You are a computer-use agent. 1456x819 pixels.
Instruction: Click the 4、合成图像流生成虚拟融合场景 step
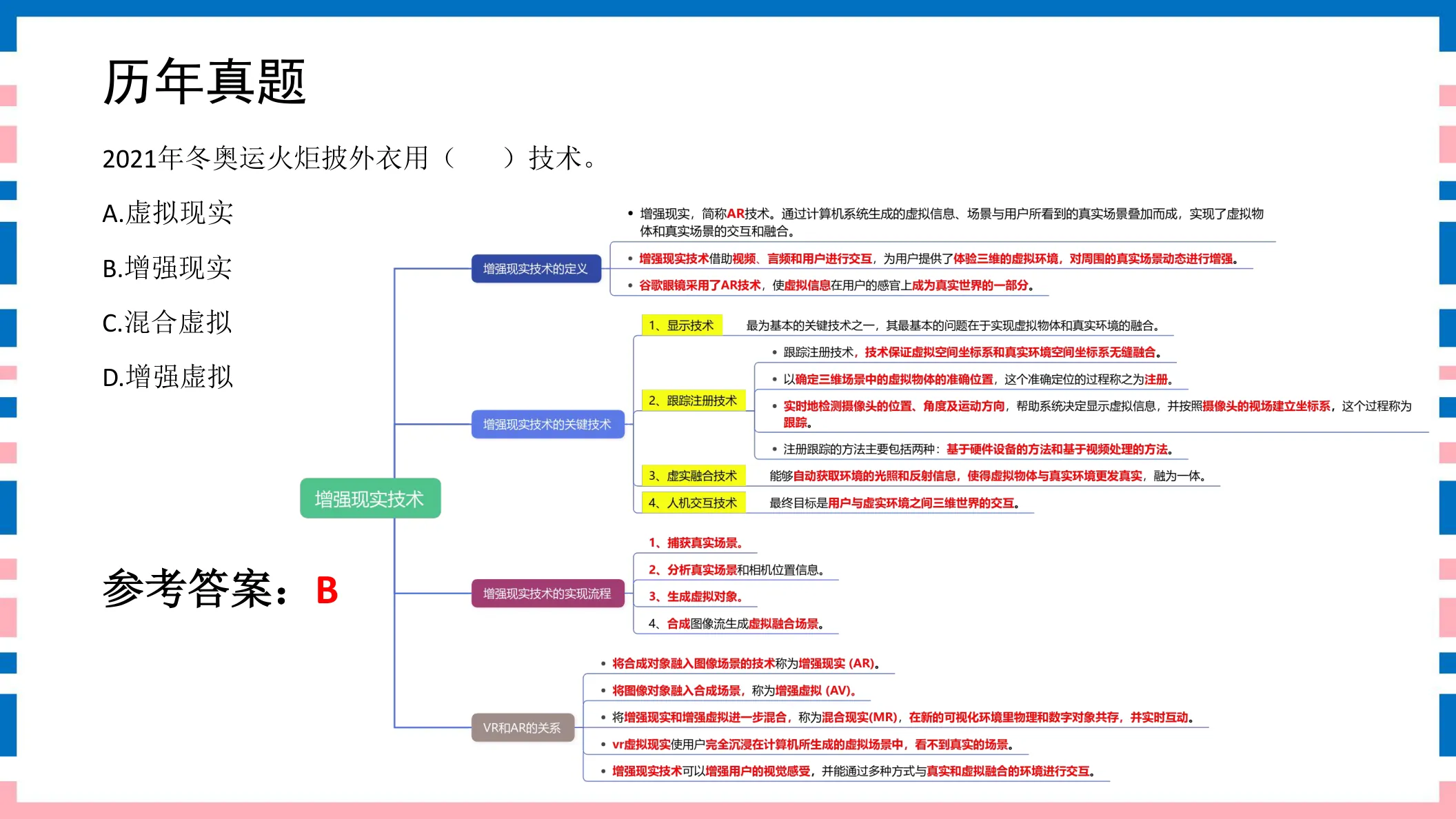click(736, 624)
